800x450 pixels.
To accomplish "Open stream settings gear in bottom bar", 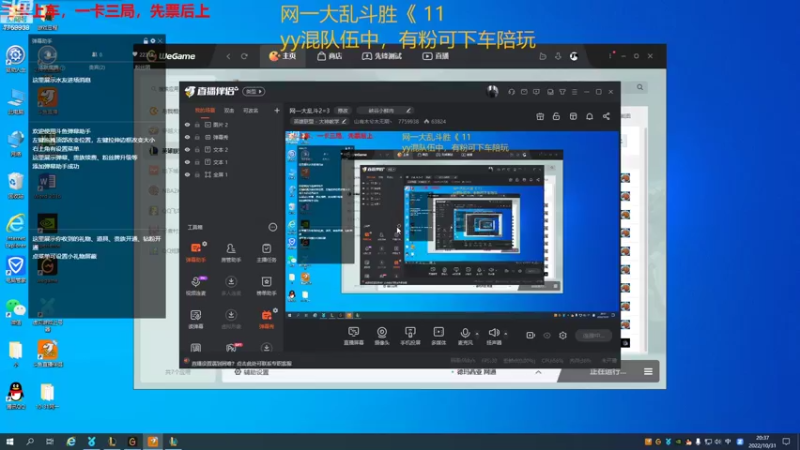I will coord(563,335).
